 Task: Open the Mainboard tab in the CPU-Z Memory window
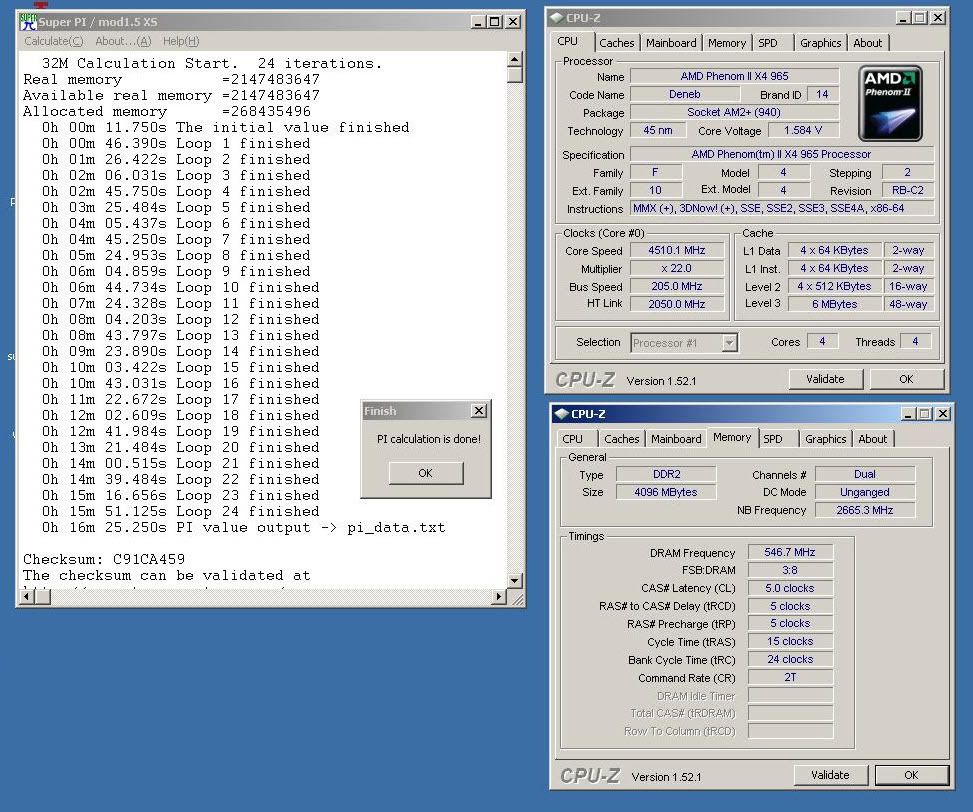click(x=676, y=439)
